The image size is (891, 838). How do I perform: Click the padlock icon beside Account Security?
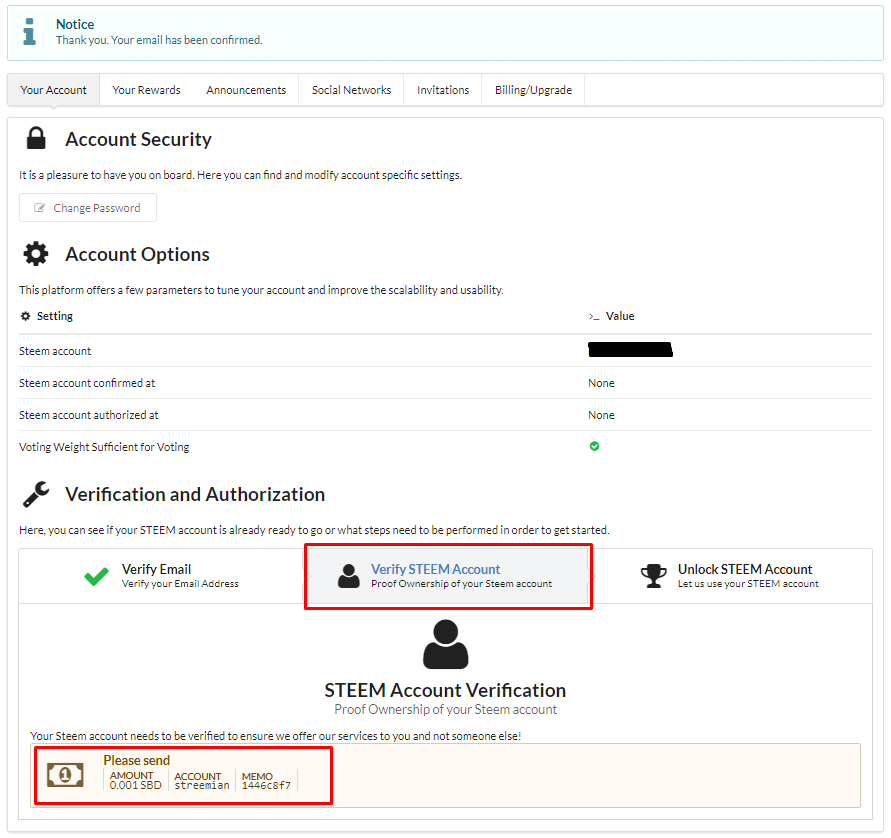pyautogui.click(x=36, y=138)
